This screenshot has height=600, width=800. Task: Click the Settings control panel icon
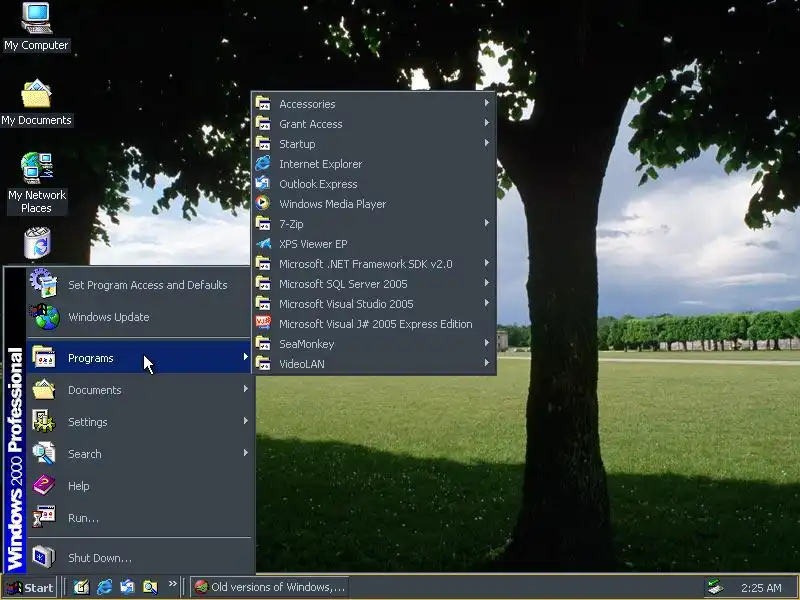pyautogui.click(x=43, y=421)
